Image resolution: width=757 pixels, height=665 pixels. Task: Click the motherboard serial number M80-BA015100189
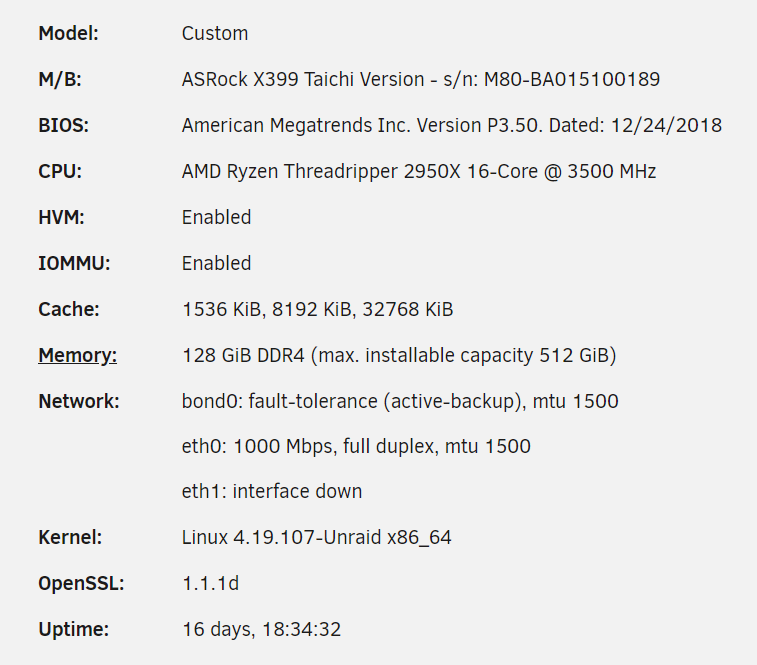pos(572,79)
